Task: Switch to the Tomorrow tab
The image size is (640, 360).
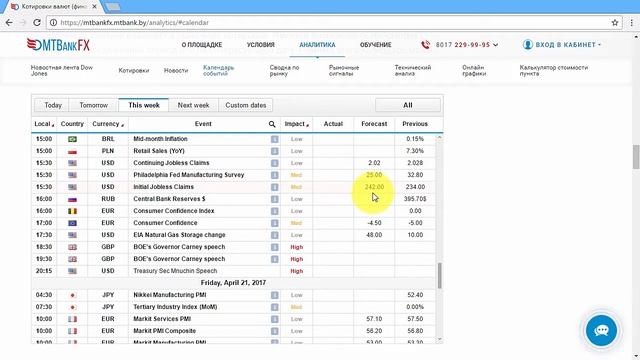Action: click(x=93, y=105)
